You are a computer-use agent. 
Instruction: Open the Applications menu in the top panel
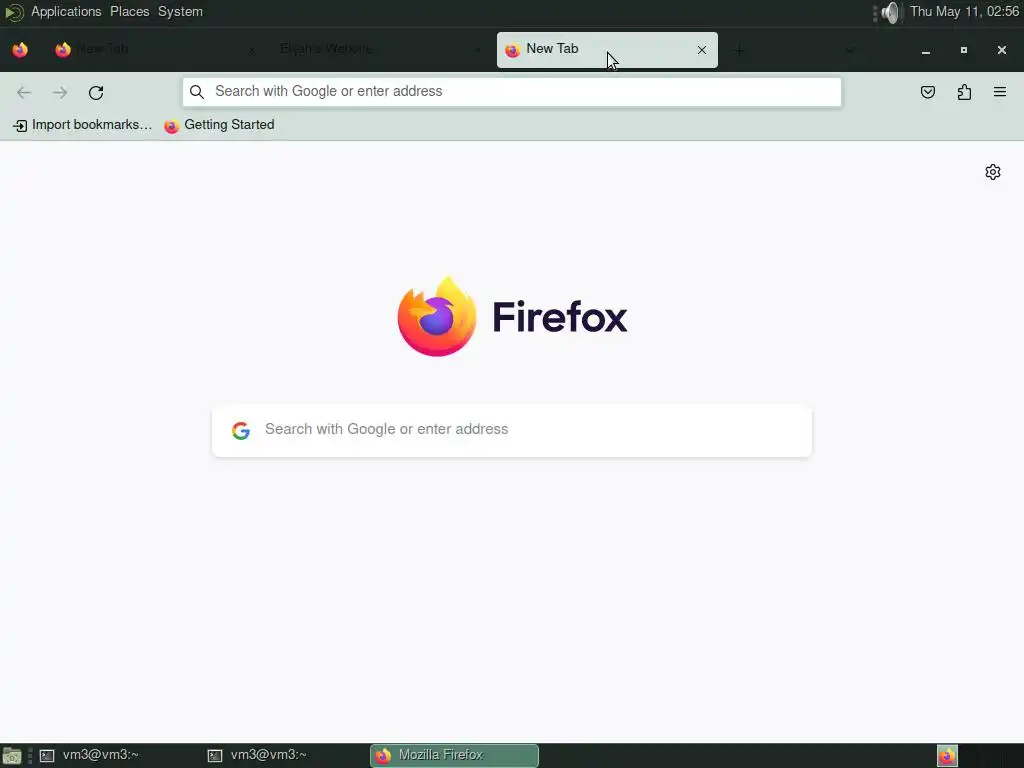(x=66, y=12)
